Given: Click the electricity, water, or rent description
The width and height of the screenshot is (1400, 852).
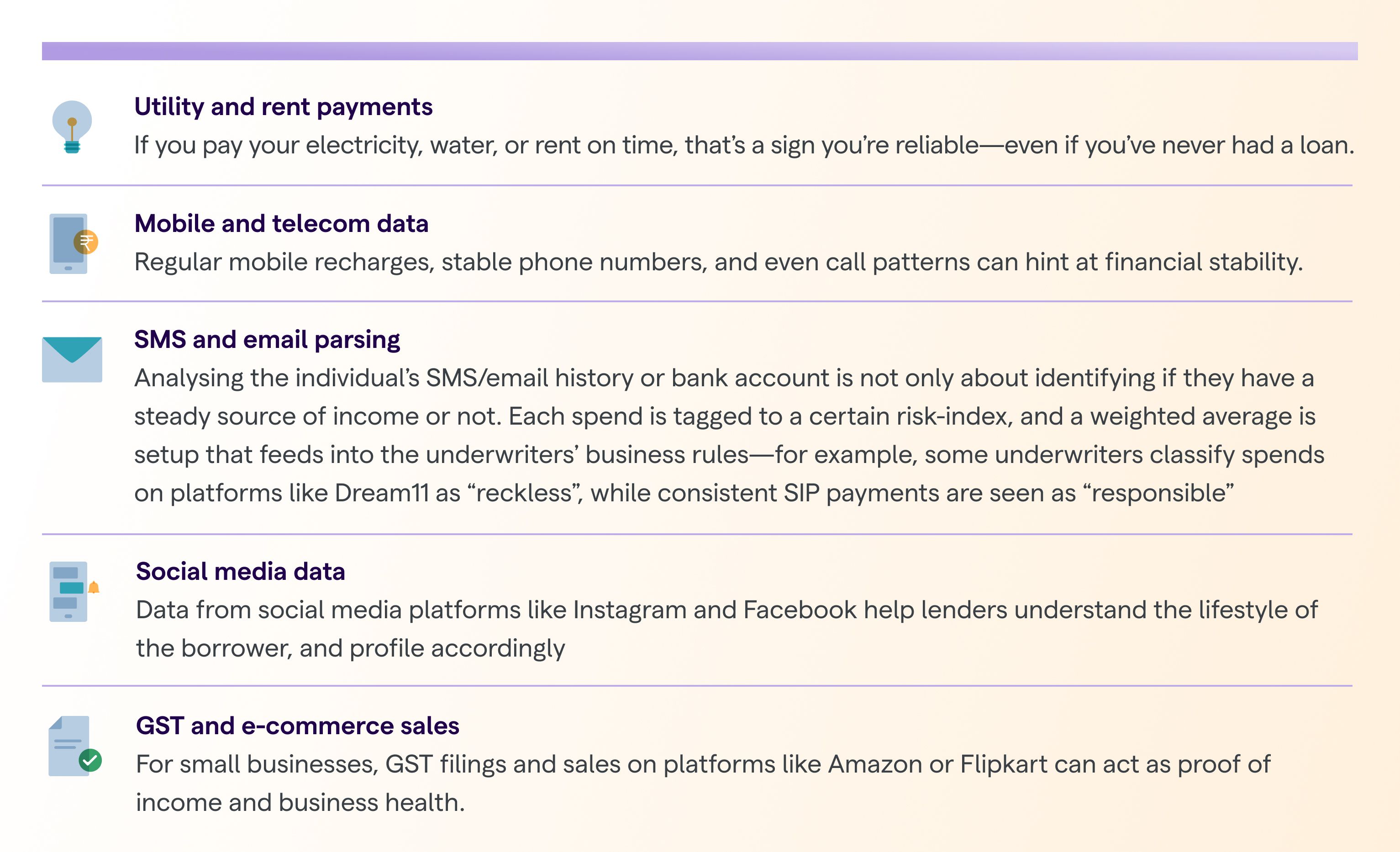Looking at the screenshot, I should point(744,145).
